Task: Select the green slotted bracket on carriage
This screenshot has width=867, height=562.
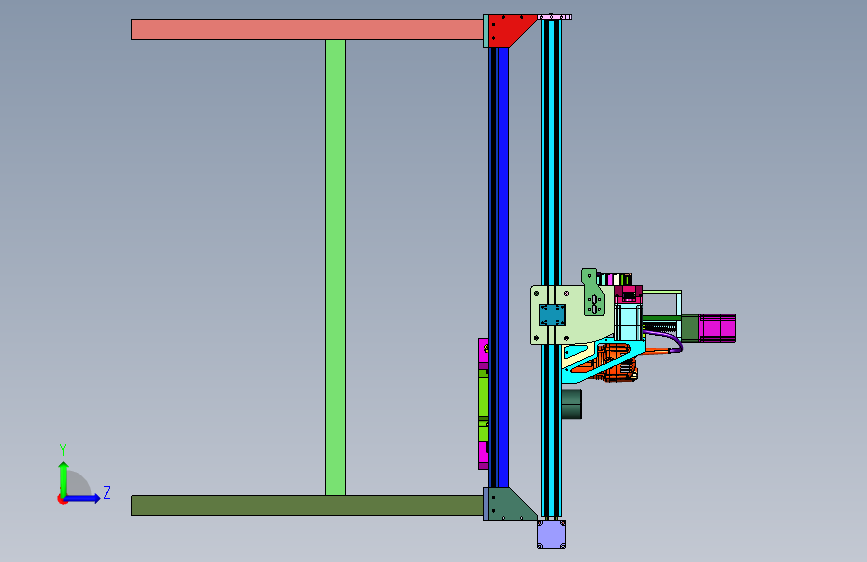Action: point(593,293)
